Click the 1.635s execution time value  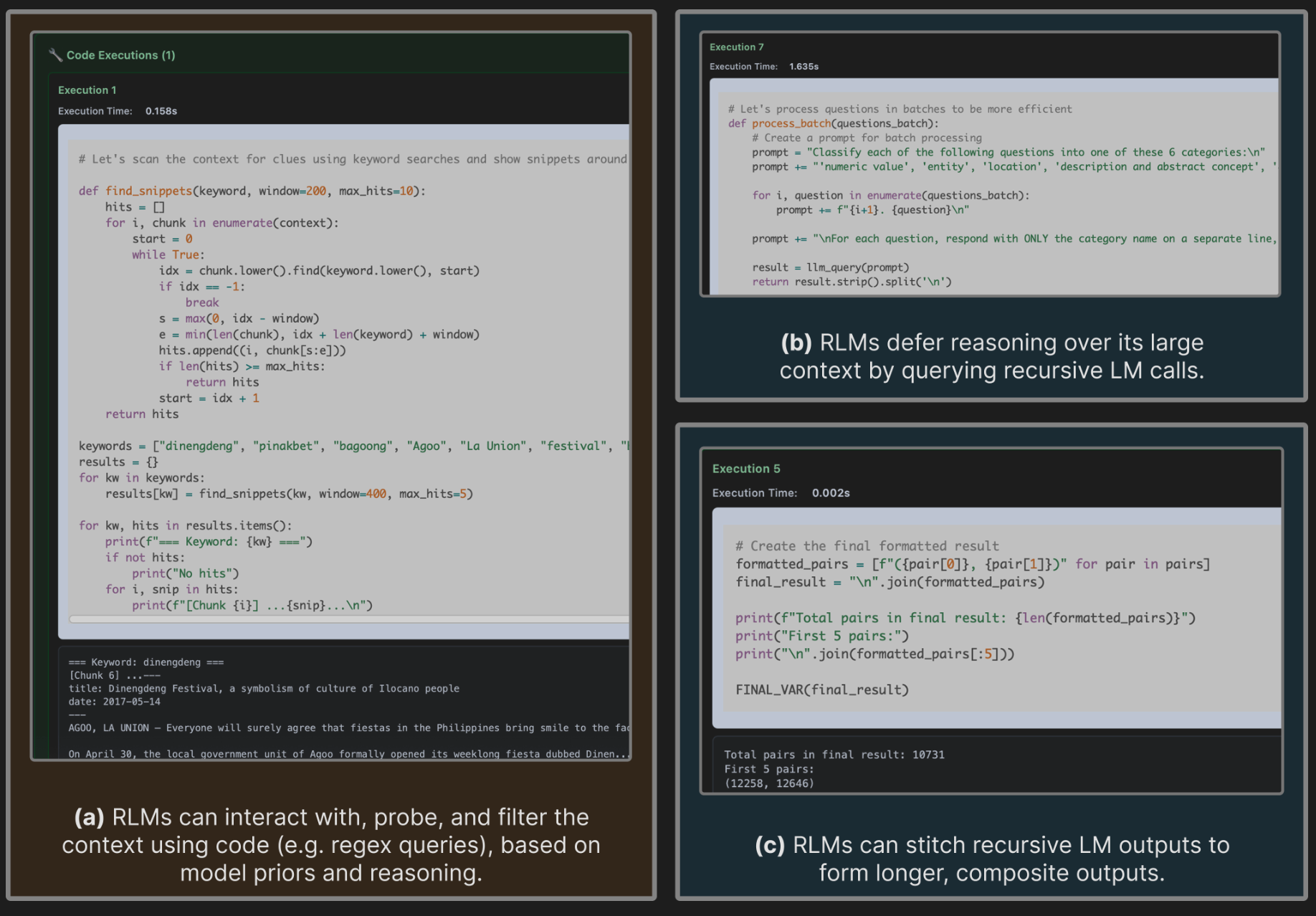coord(804,67)
